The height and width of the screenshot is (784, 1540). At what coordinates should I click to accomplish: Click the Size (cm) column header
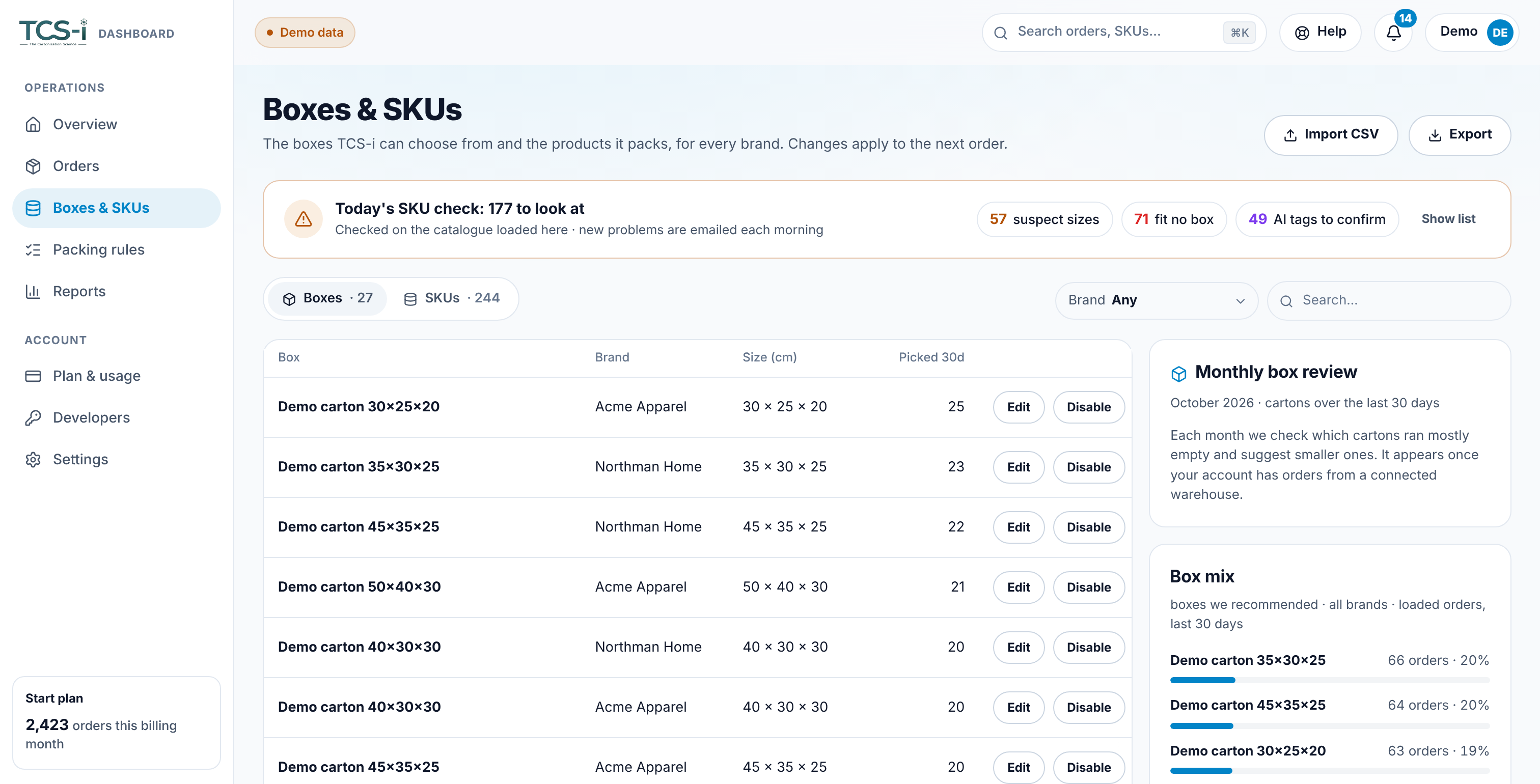(x=769, y=357)
